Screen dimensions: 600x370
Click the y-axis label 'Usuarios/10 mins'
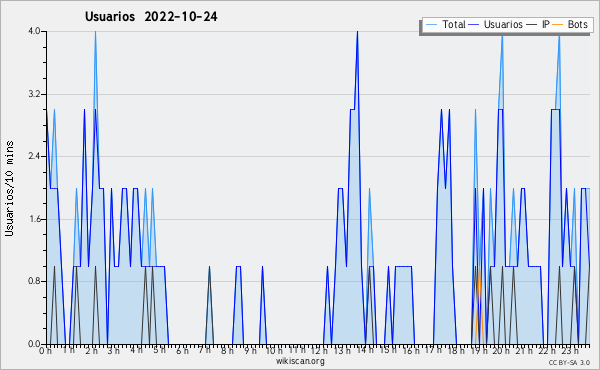click(9, 188)
